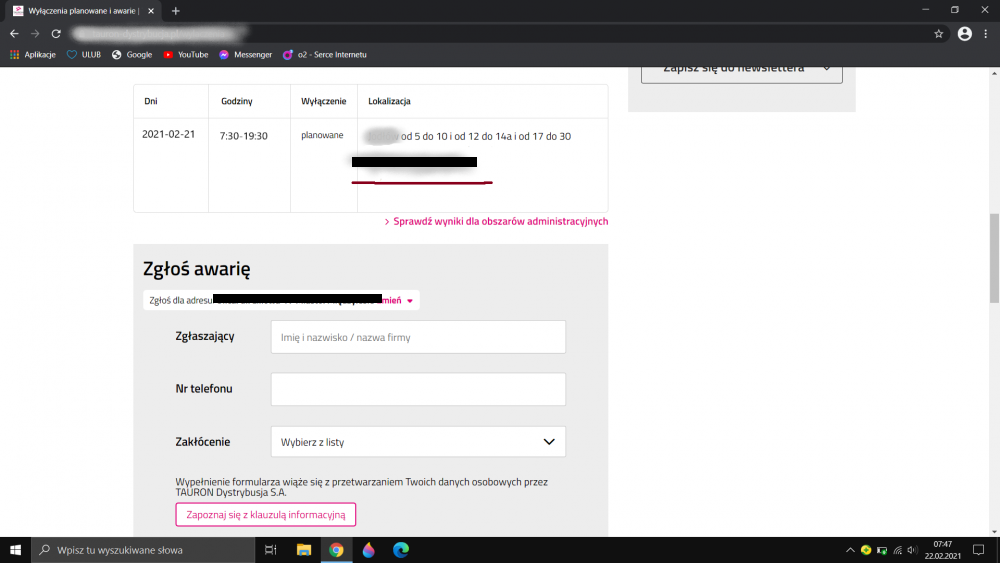Screen dimensions: 1000x563
Task: Expand the Zakłócenie 'Wybierz z listy' dropdown
Action: pos(418,442)
